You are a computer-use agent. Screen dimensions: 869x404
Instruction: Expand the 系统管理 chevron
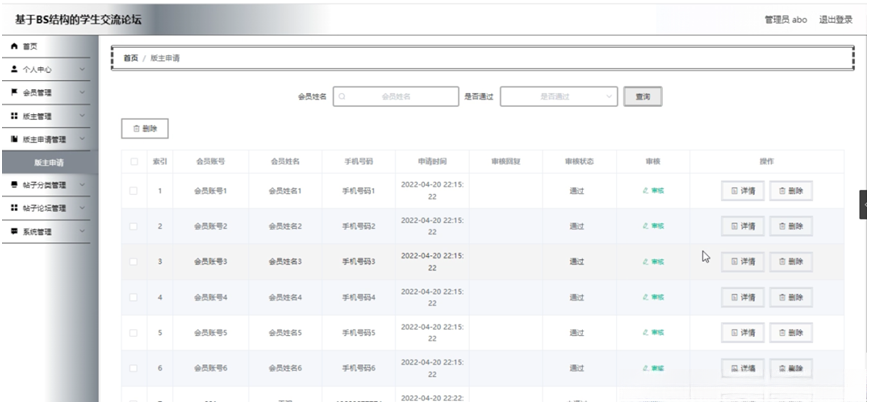click(x=82, y=231)
